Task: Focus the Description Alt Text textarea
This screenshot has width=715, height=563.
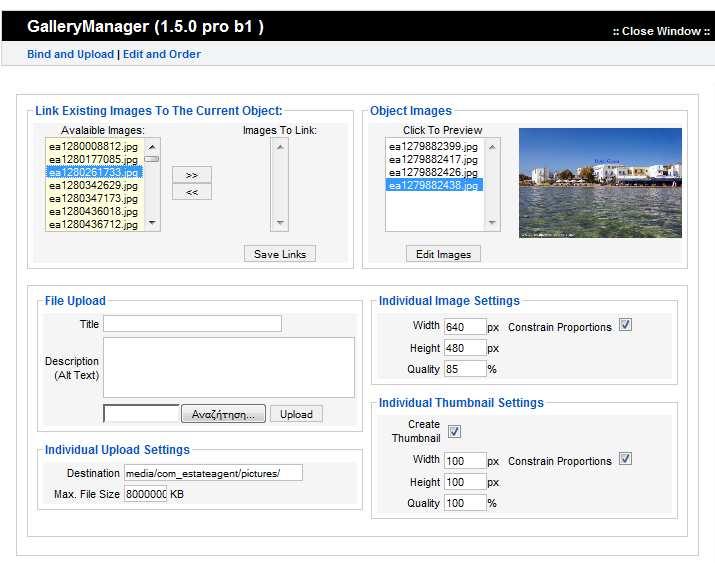Action: pyautogui.click(x=228, y=367)
